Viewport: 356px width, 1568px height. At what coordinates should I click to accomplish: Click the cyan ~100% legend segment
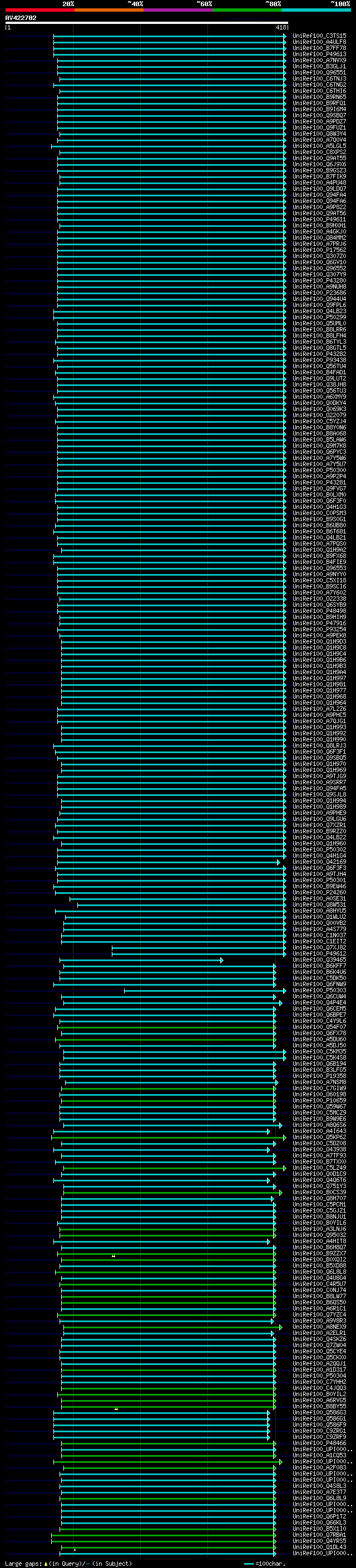point(316,10)
